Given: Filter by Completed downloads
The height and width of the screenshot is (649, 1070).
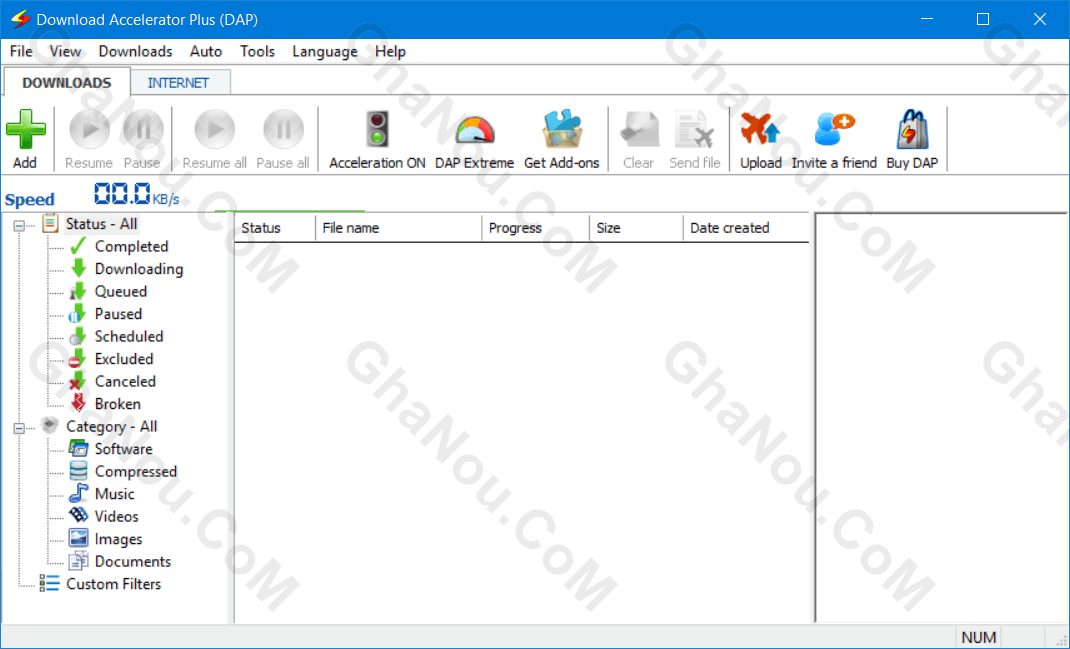Looking at the screenshot, I should (x=131, y=246).
